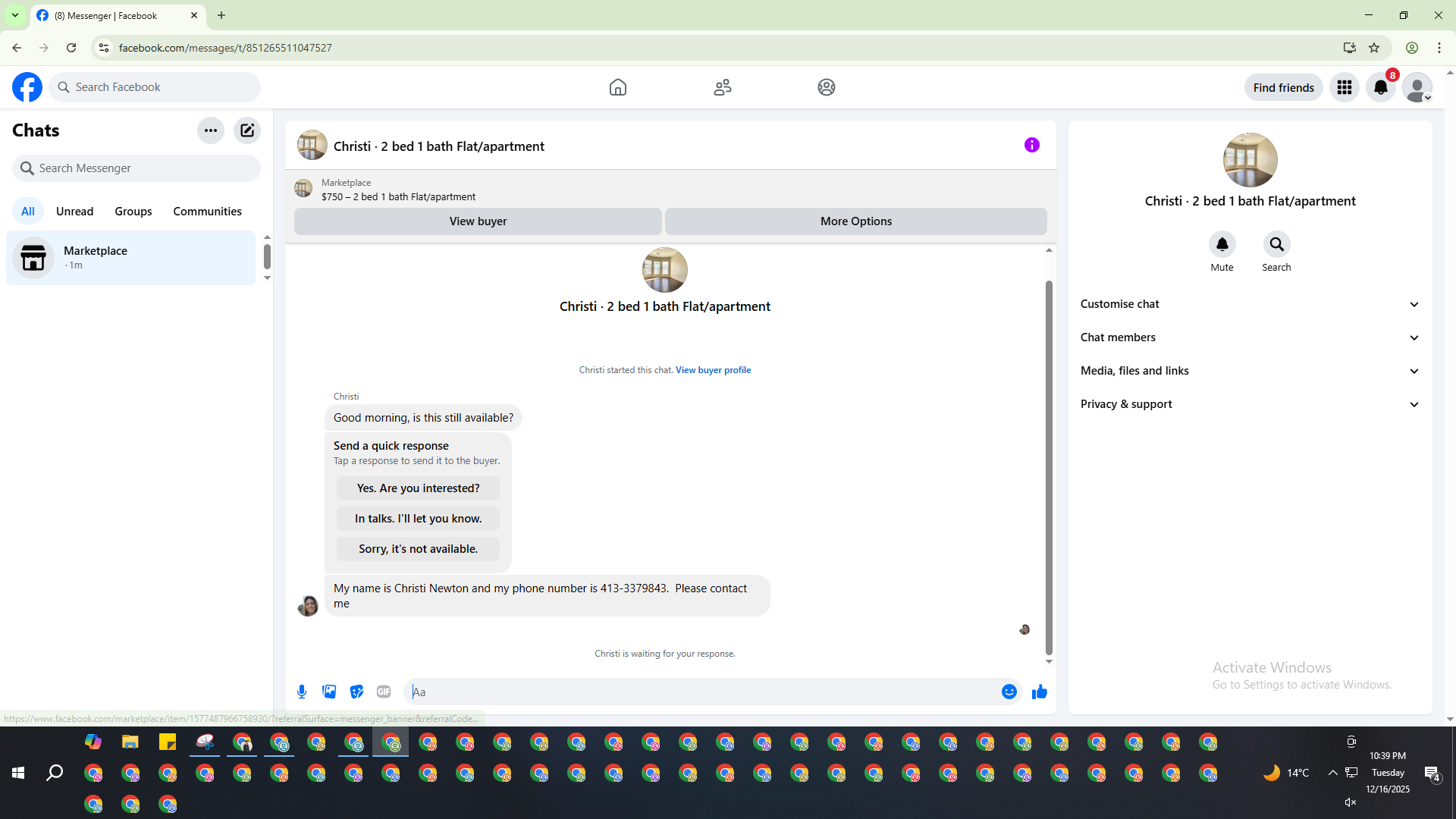Open the Facebook logo home link
Viewport: 1456px width, 819px height.
[27, 87]
